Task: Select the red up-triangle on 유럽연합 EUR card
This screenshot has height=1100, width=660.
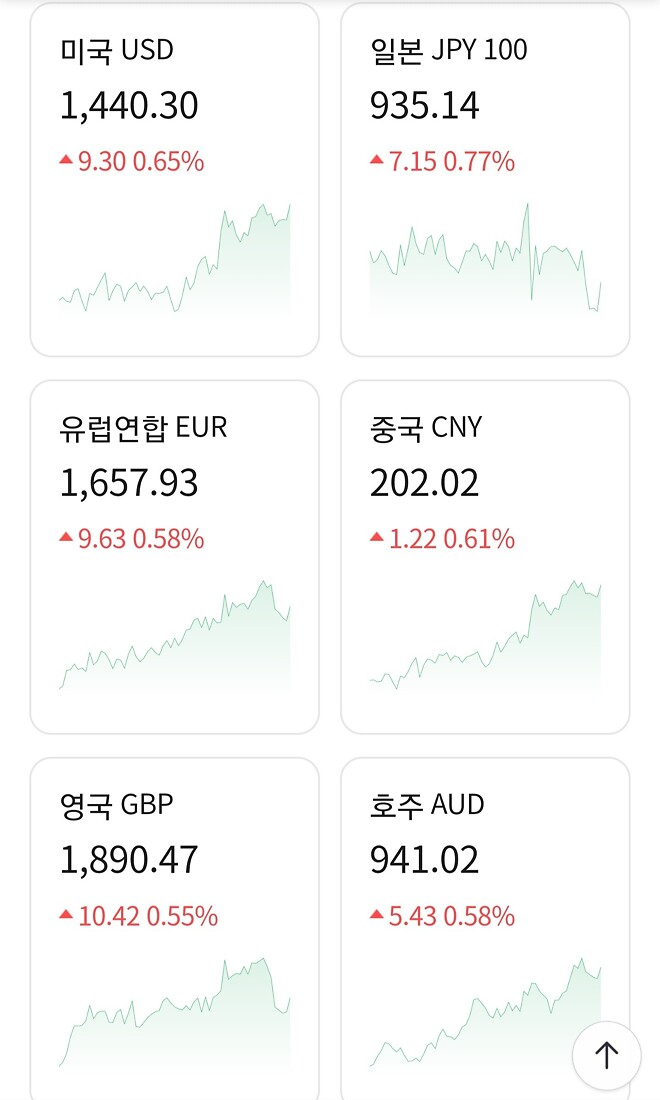Action: click(65, 538)
